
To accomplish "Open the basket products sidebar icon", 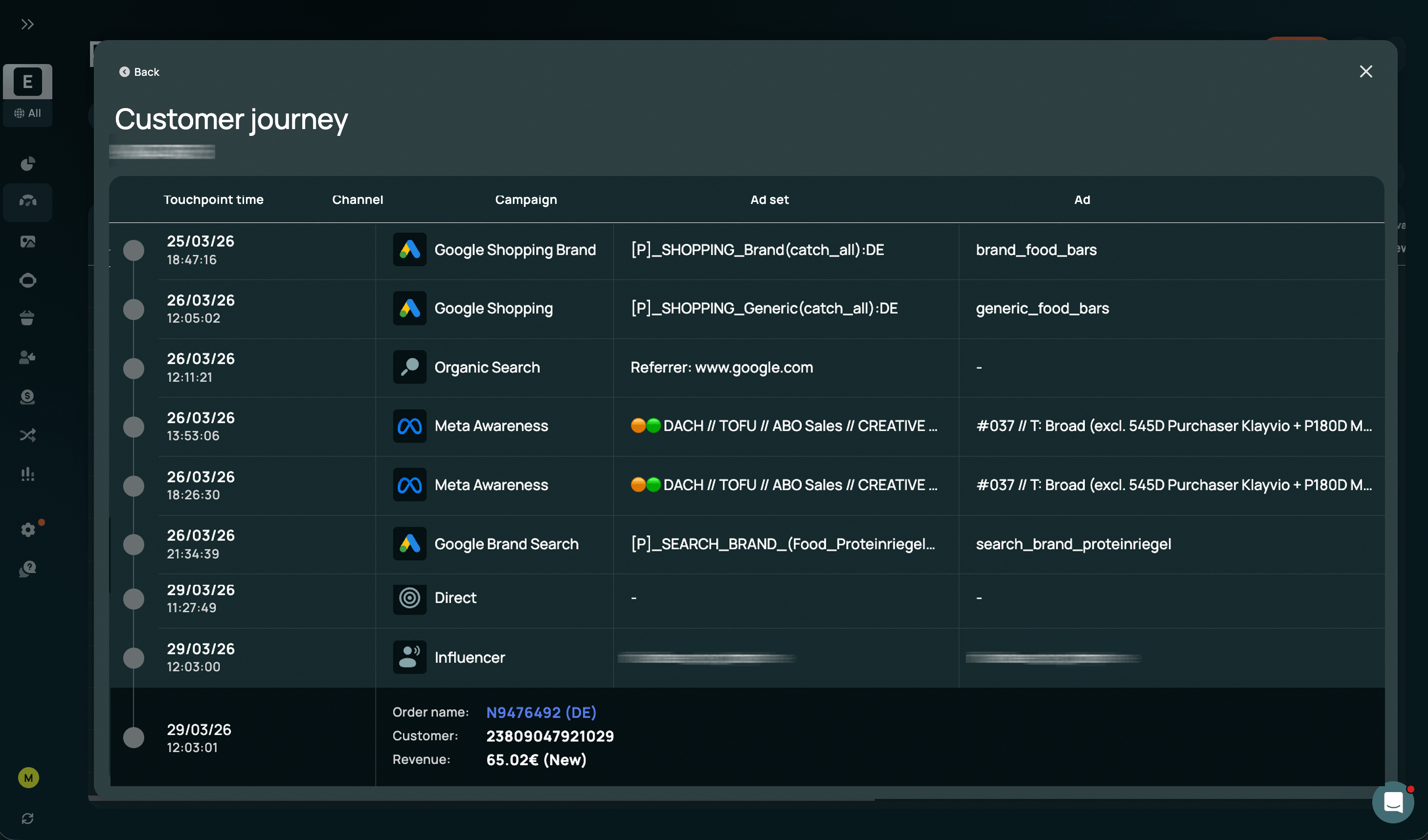I will click(x=27, y=318).
